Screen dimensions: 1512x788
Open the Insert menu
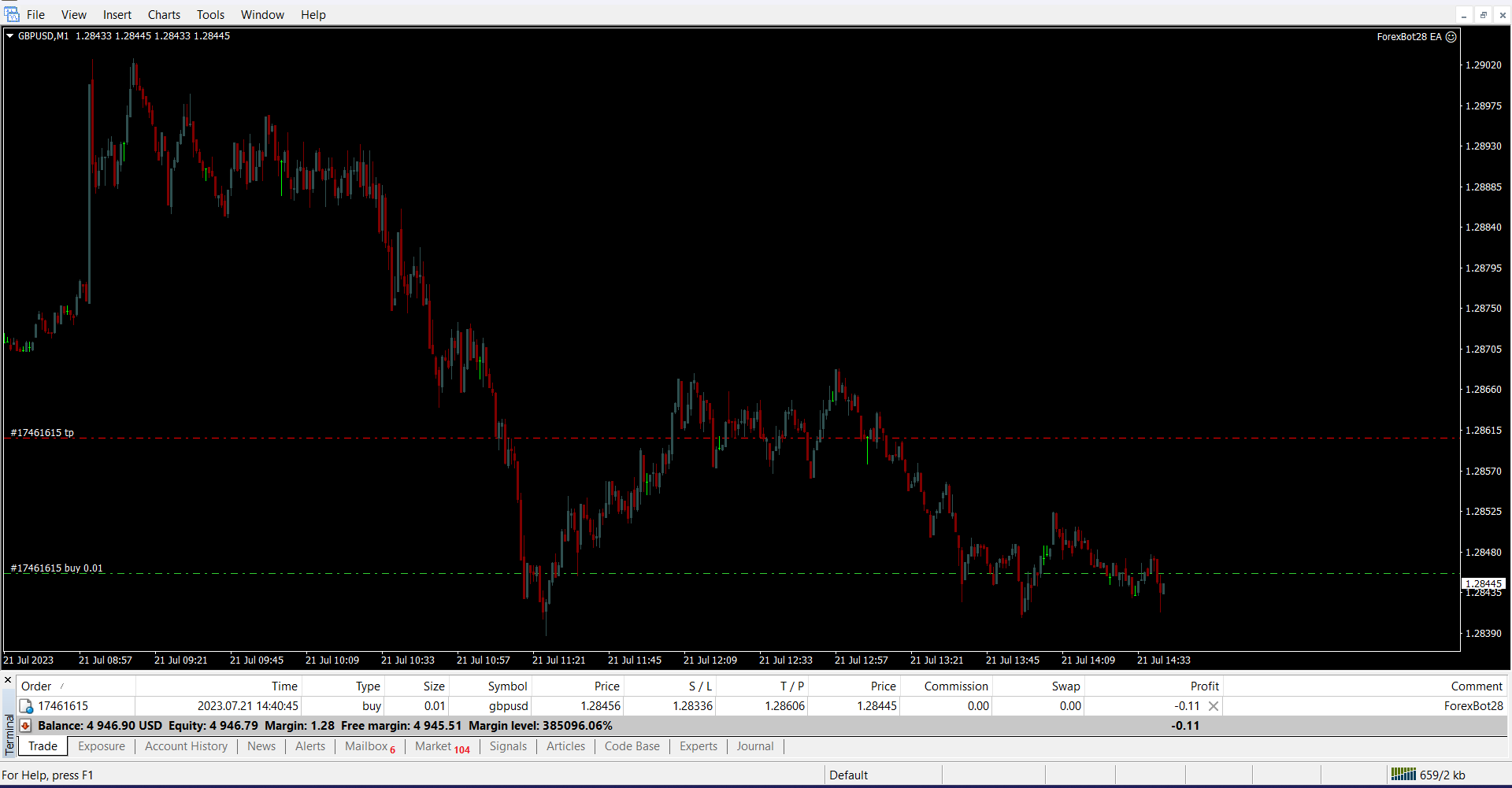[117, 14]
